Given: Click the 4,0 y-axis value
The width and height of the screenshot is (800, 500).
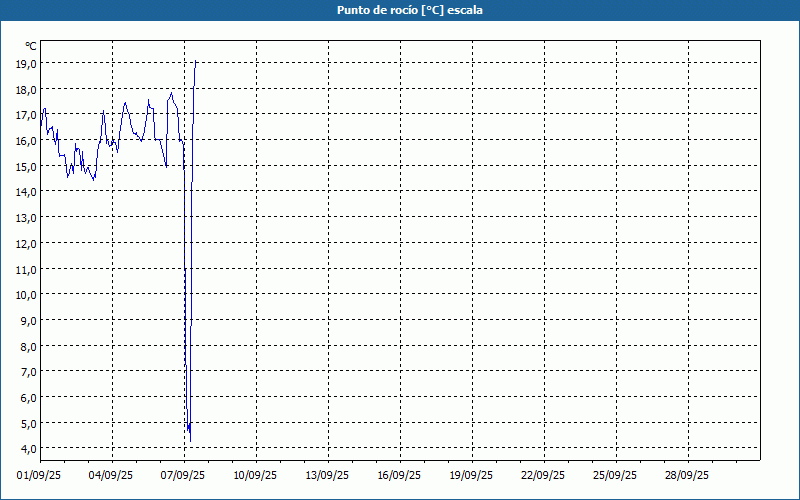Looking at the screenshot, I should click(27, 449).
